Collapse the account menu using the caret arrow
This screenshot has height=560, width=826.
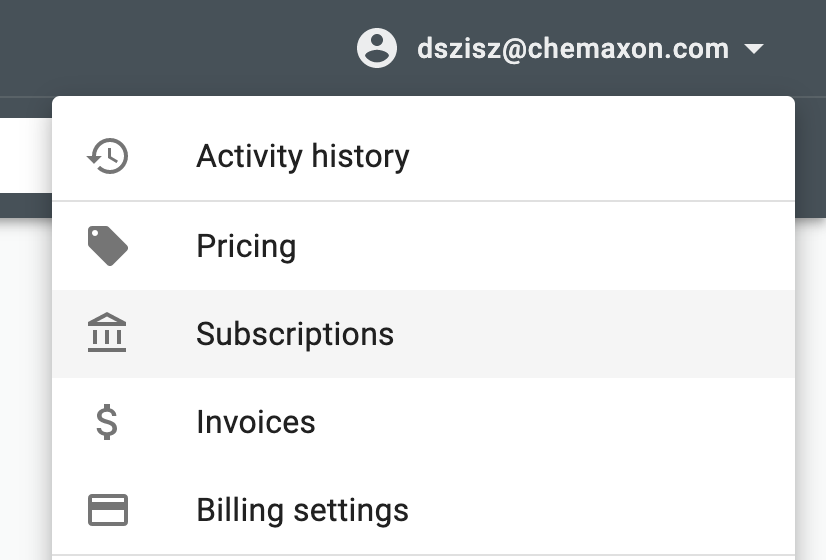tap(754, 48)
